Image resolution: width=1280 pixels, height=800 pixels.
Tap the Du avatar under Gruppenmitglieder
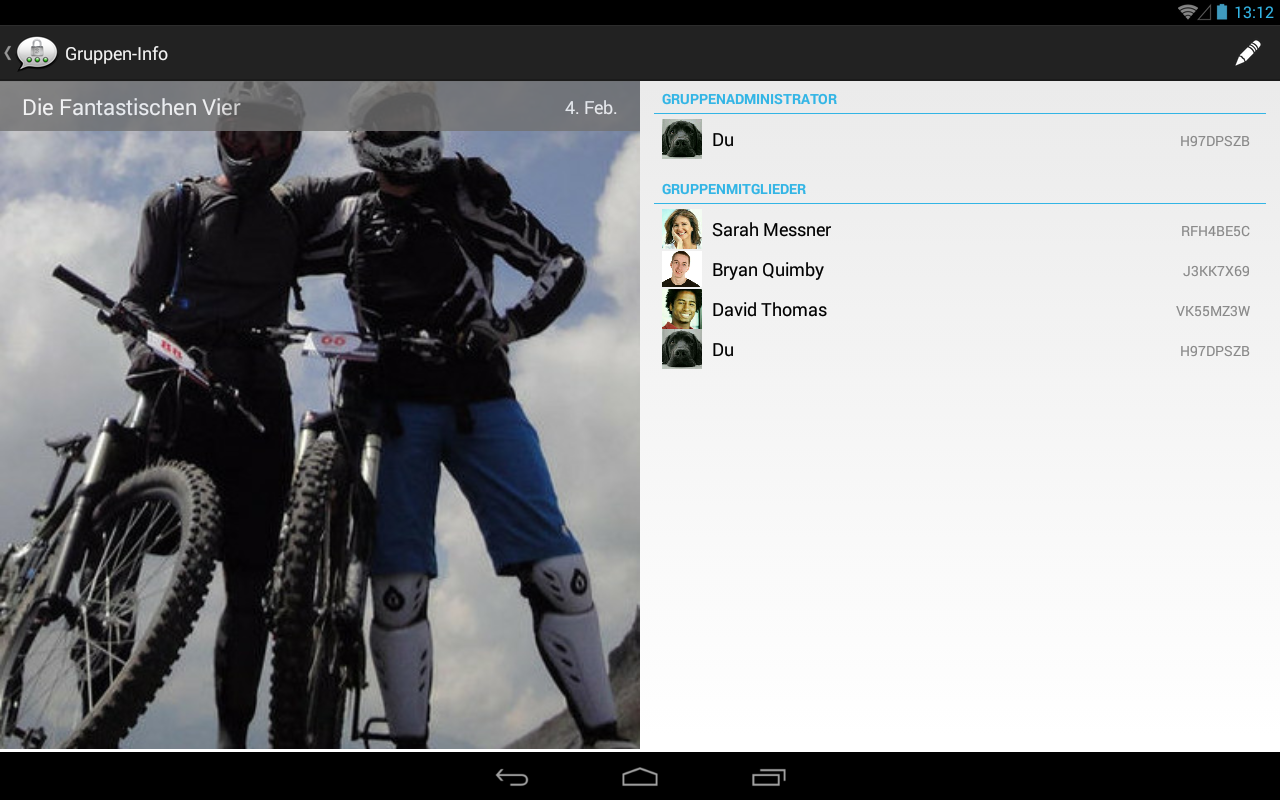coord(682,349)
